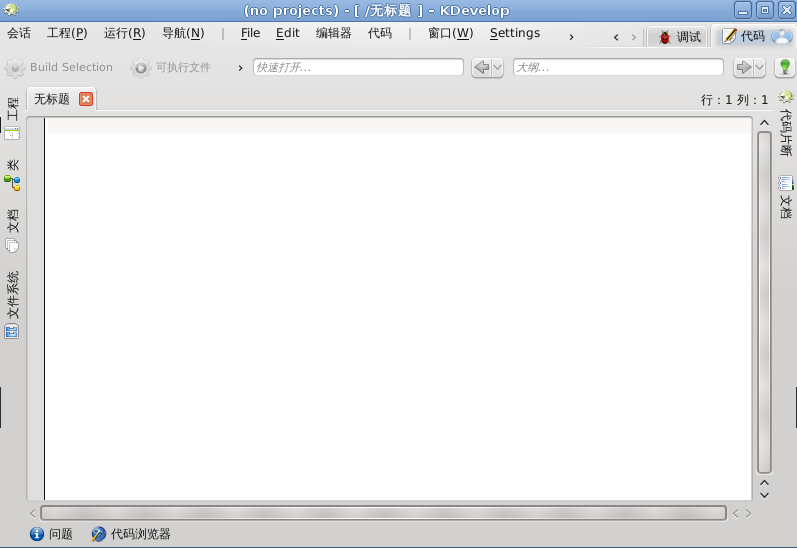Open the 代码片断 snippets panel
The image size is (797, 548).
786,124
